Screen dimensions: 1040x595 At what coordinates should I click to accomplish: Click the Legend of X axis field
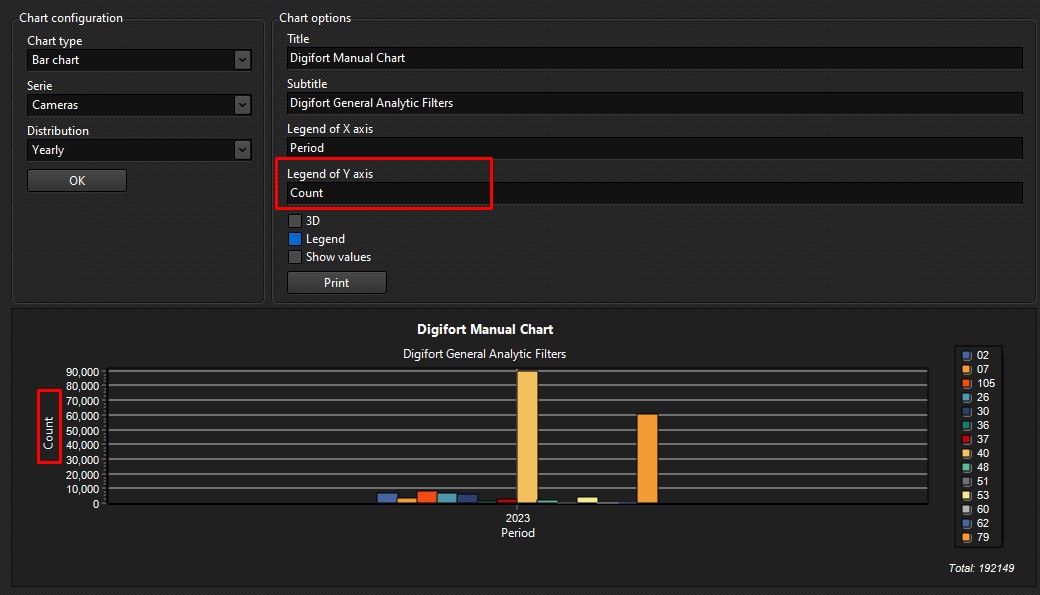(x=655, y=148)
